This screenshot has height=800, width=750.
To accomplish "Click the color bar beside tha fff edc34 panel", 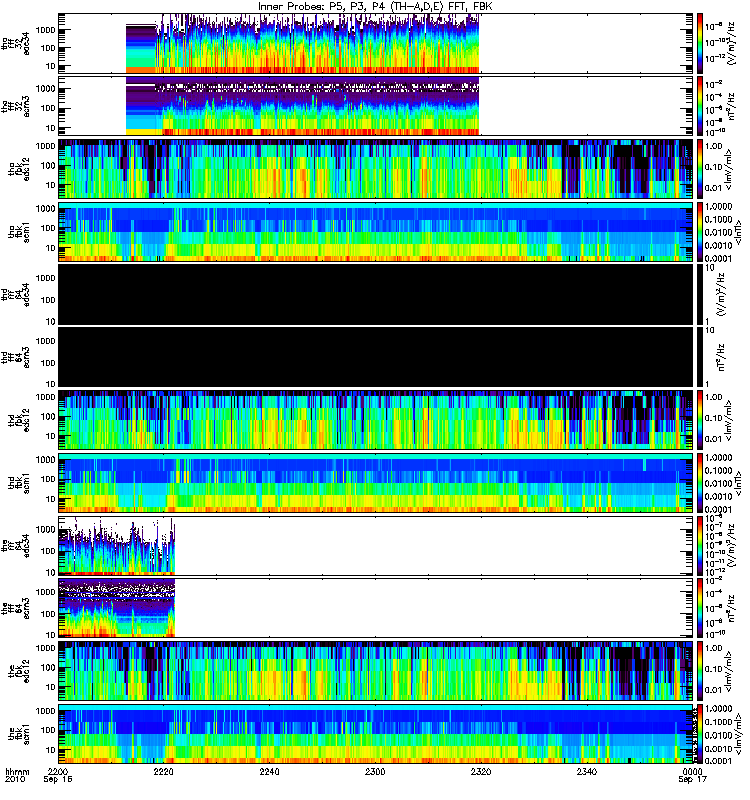I will (700, 43).
